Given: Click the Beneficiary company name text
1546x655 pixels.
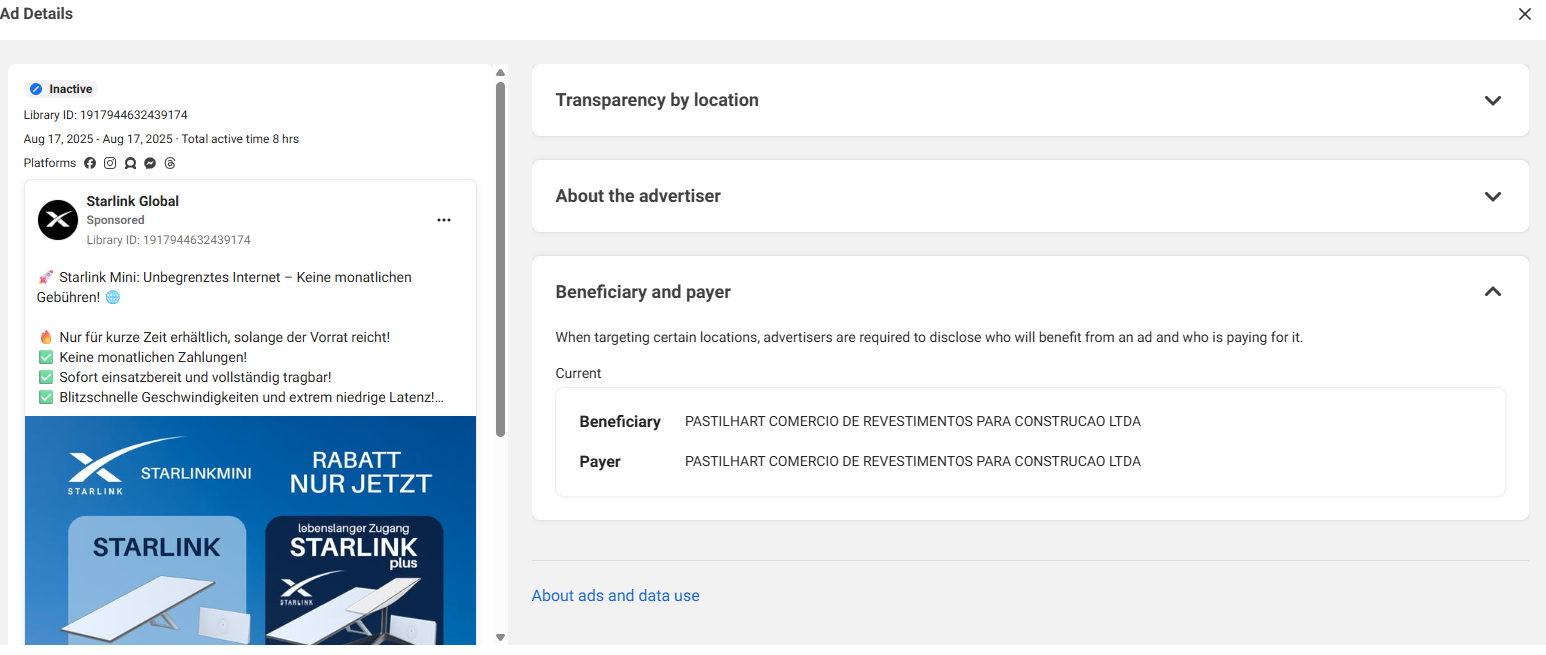Looking at the screenshot, I should coord(912,421).
